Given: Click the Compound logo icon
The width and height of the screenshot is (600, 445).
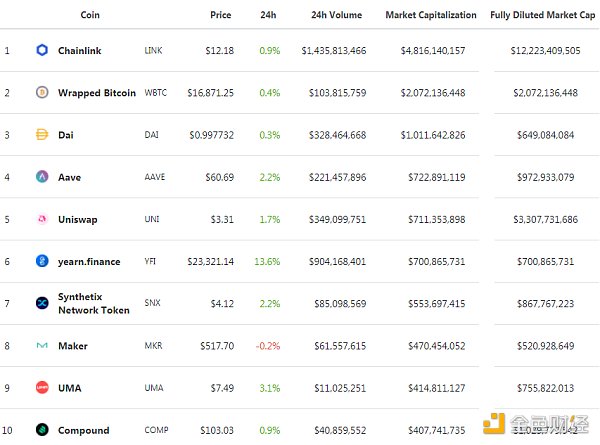Looking at the screenshot, I should coord(42,430).
